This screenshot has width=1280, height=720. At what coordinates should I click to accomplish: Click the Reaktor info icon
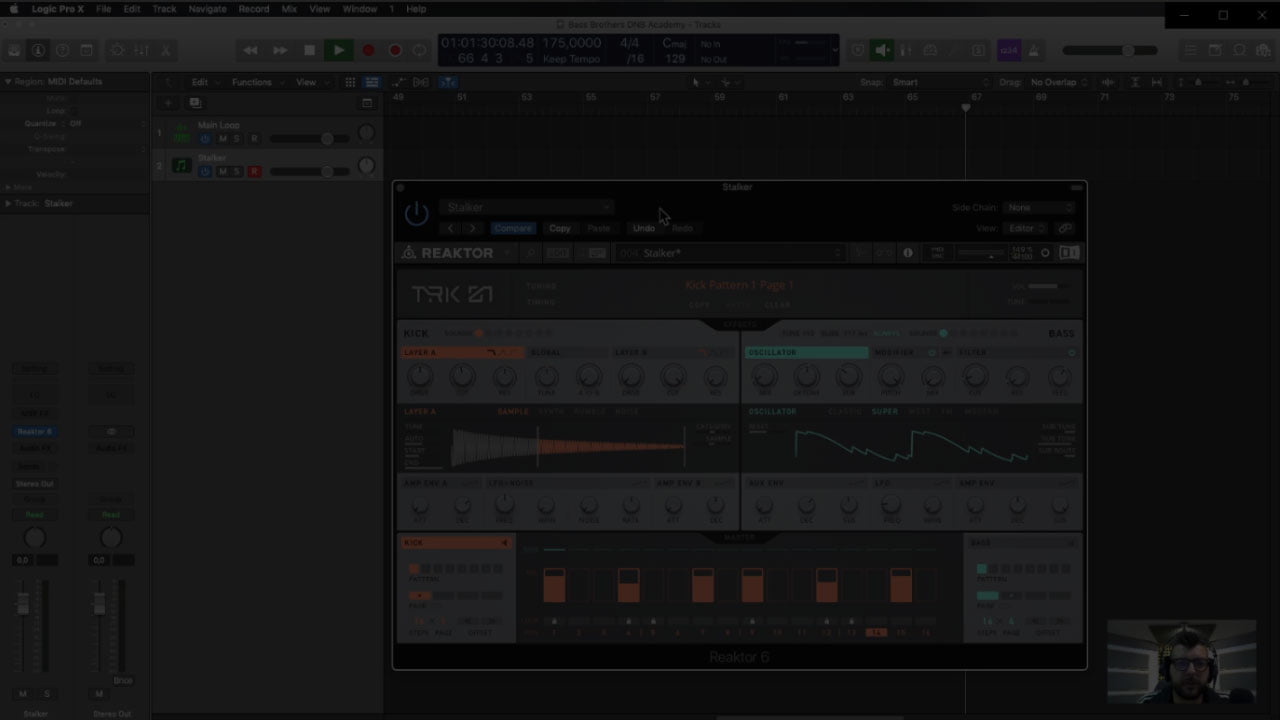tap(908, 253)
